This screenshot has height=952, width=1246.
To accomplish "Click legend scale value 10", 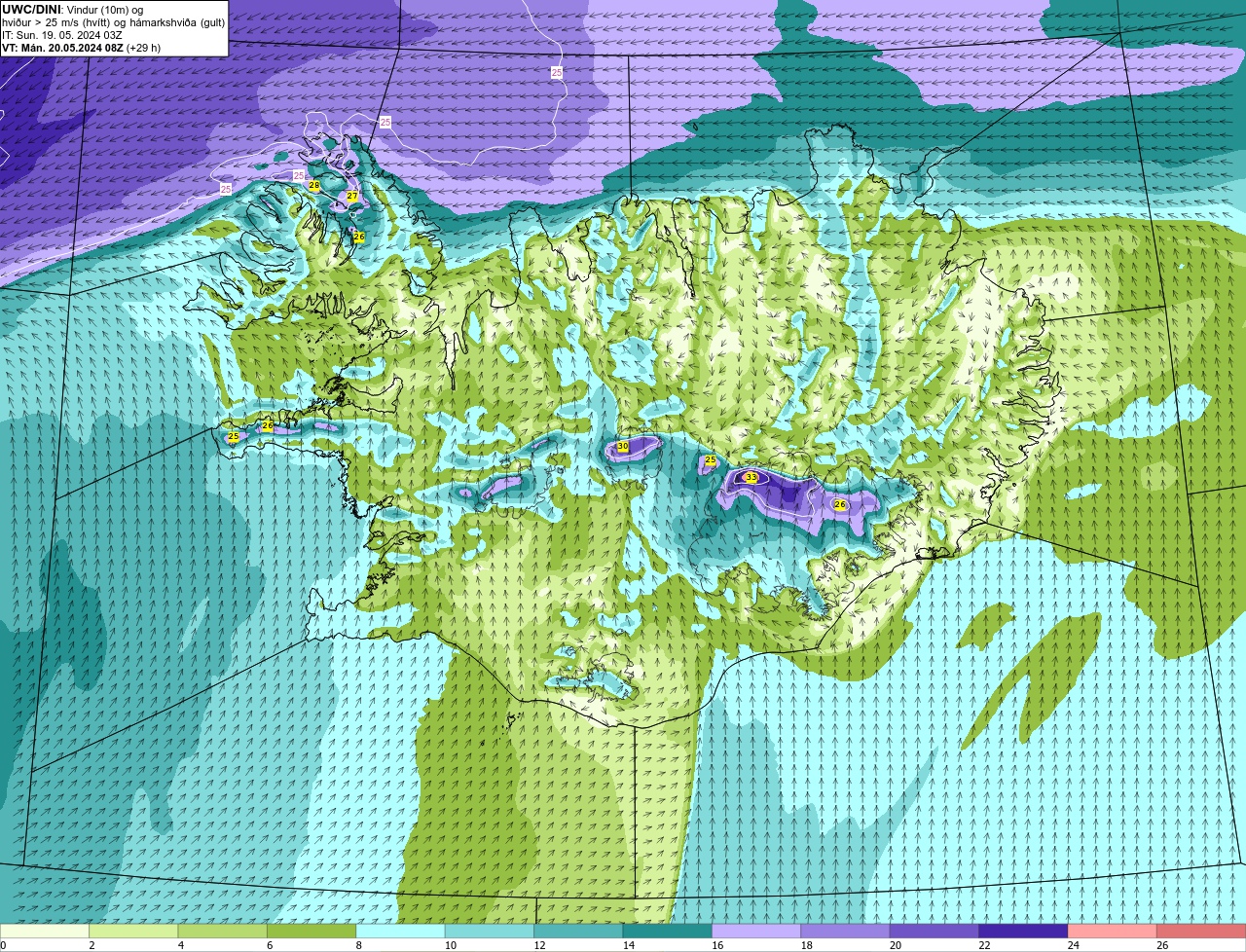I will [451, 945].
